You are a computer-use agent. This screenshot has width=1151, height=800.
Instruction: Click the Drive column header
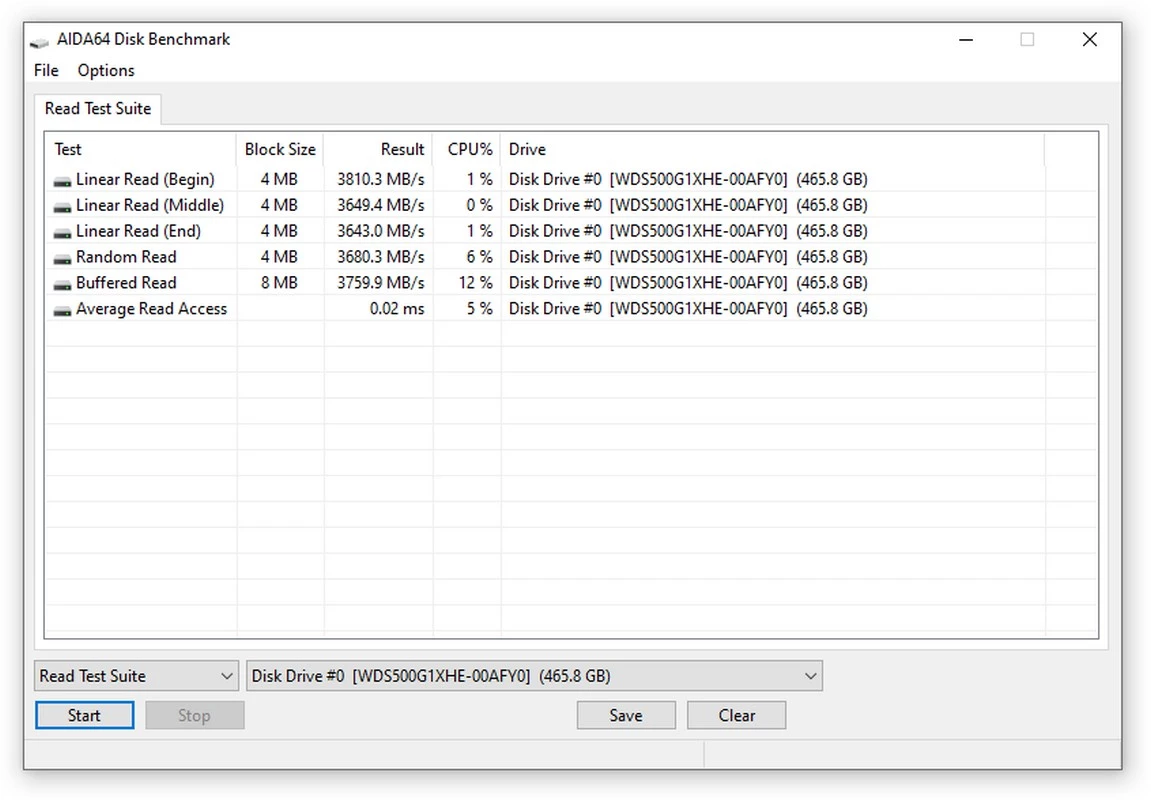[772, 149]
